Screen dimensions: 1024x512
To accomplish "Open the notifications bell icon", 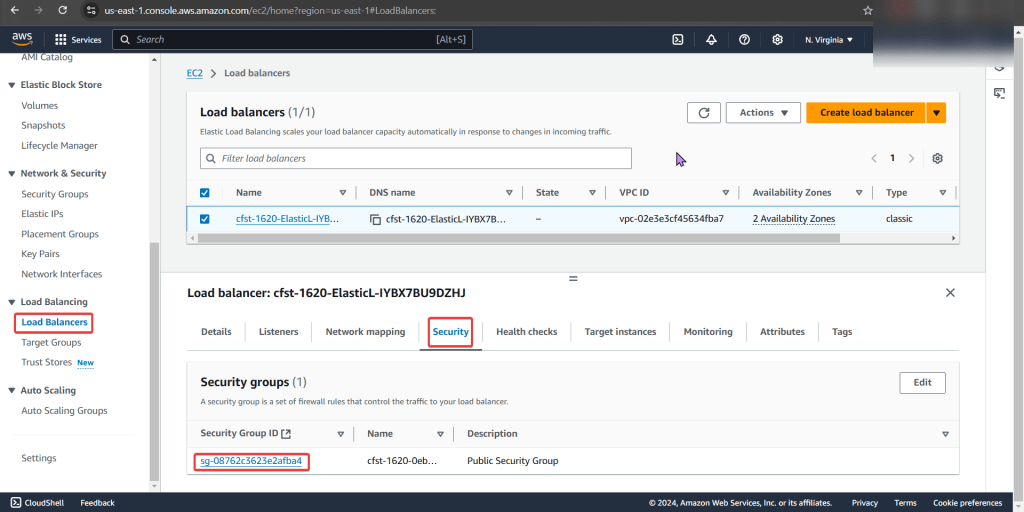I will [x=711, y=40].
